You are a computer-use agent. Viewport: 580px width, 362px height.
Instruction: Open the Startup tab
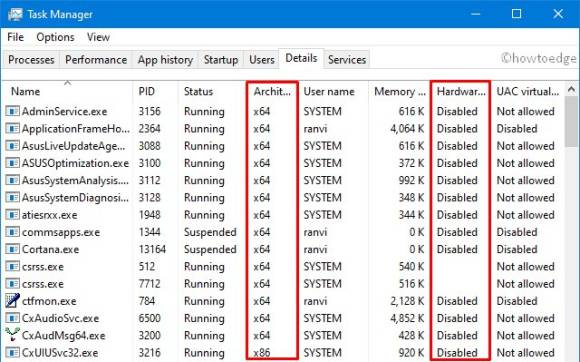click(x=221, y=60)
